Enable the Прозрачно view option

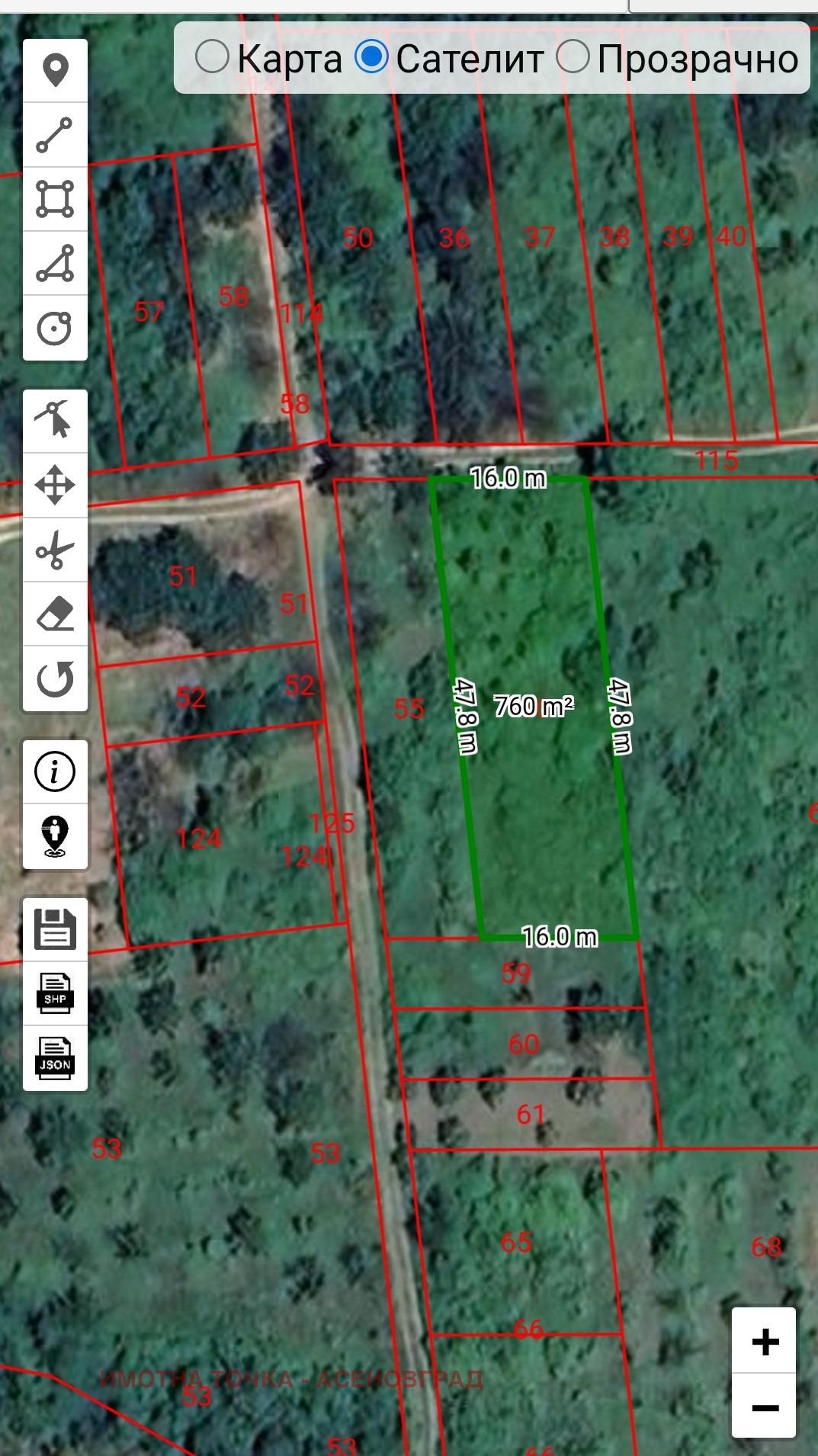573,57
